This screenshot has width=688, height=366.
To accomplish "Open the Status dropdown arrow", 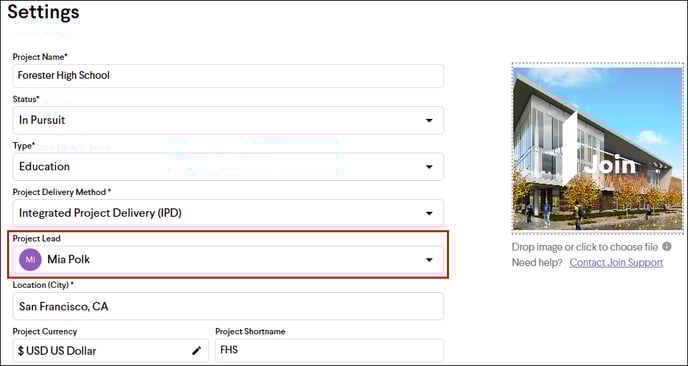I will tap(429, 120).
